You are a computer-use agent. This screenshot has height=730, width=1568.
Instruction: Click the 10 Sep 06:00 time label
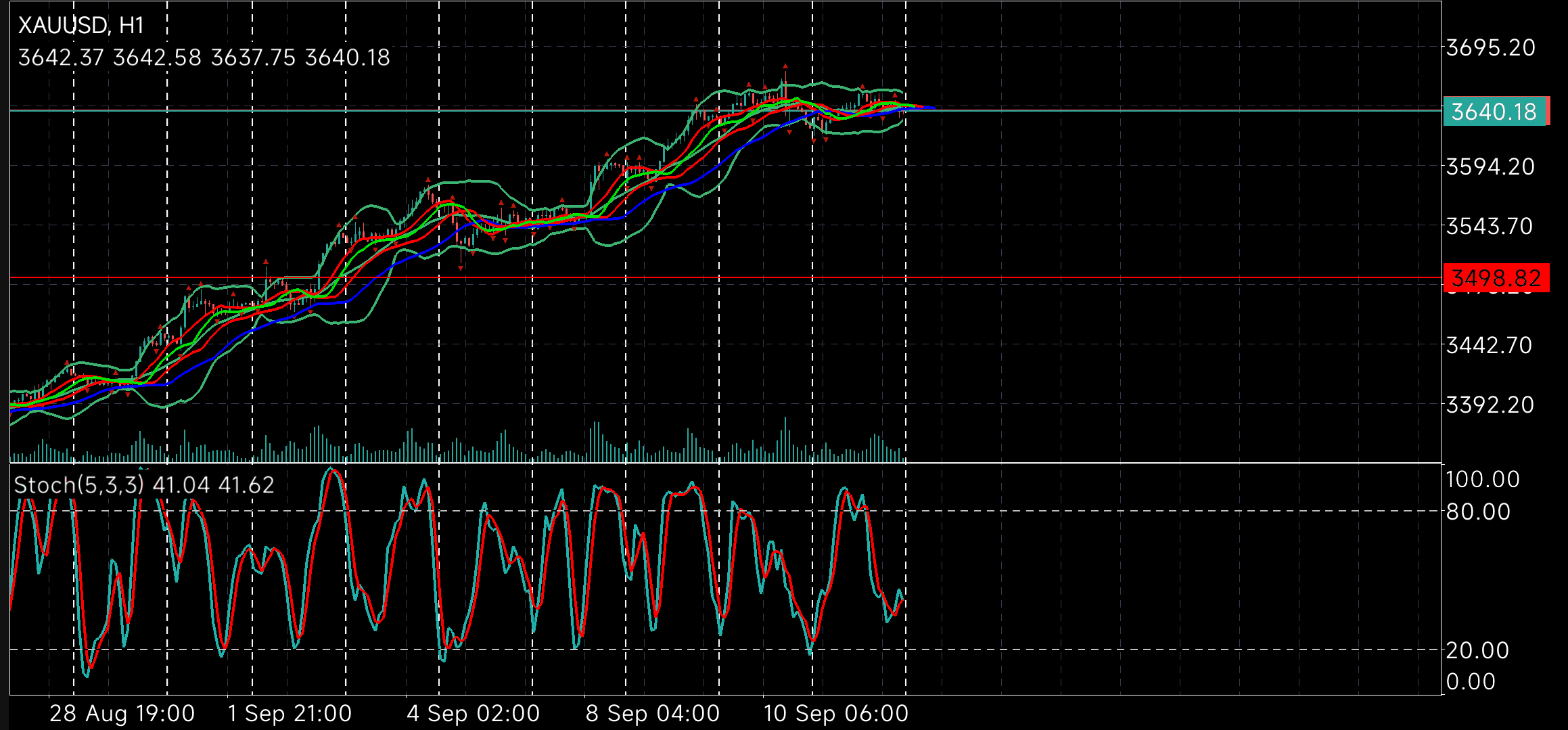point(836,714)
